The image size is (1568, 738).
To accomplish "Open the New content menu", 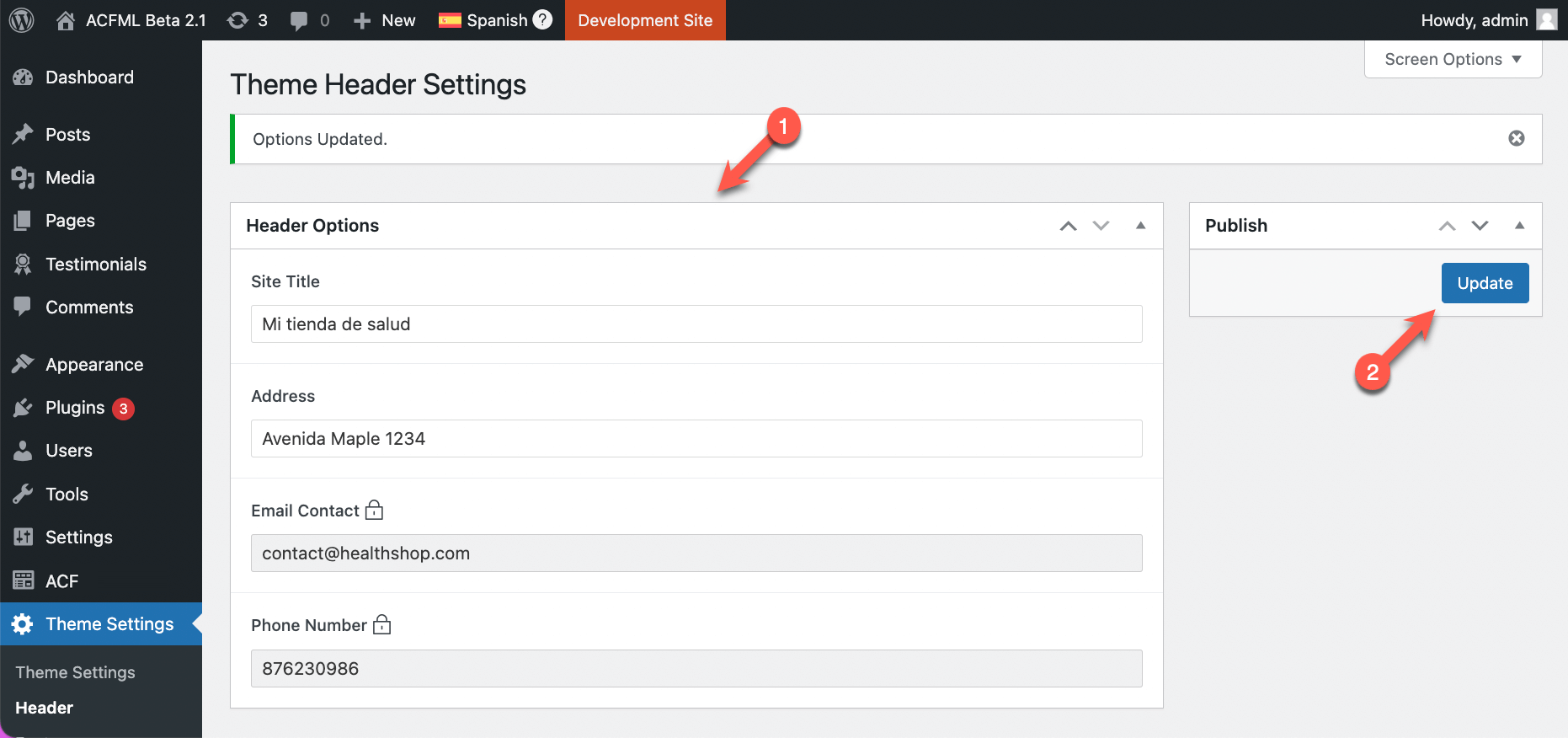I will 384,20.
